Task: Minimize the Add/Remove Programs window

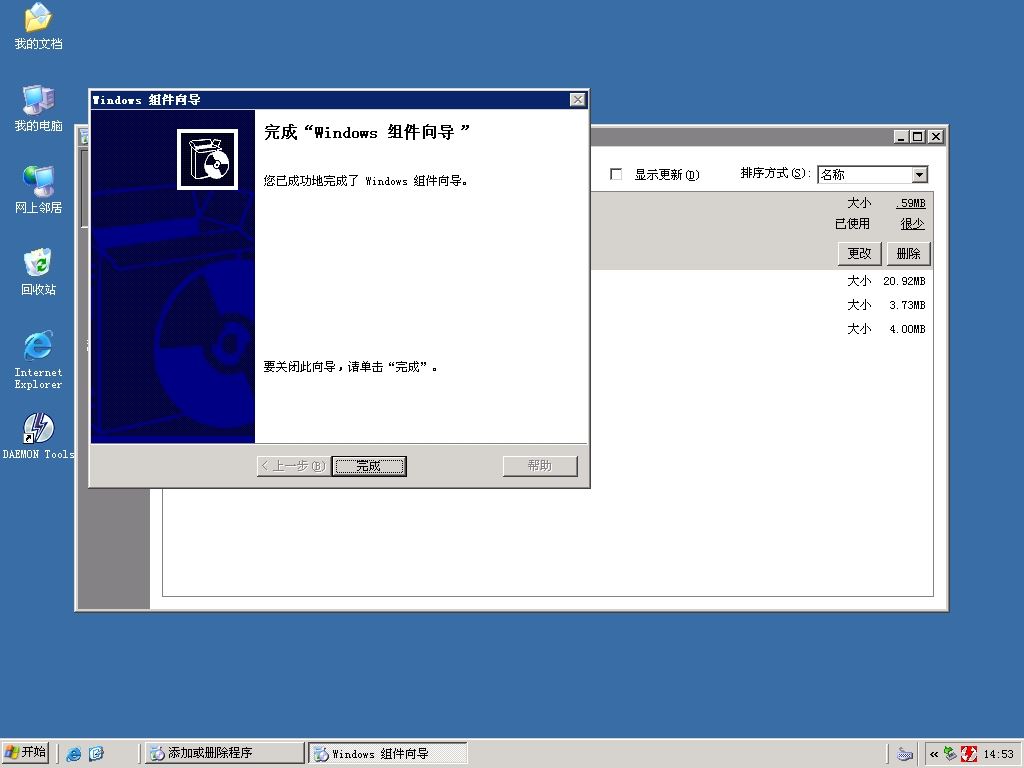Action: click(901, 136)
